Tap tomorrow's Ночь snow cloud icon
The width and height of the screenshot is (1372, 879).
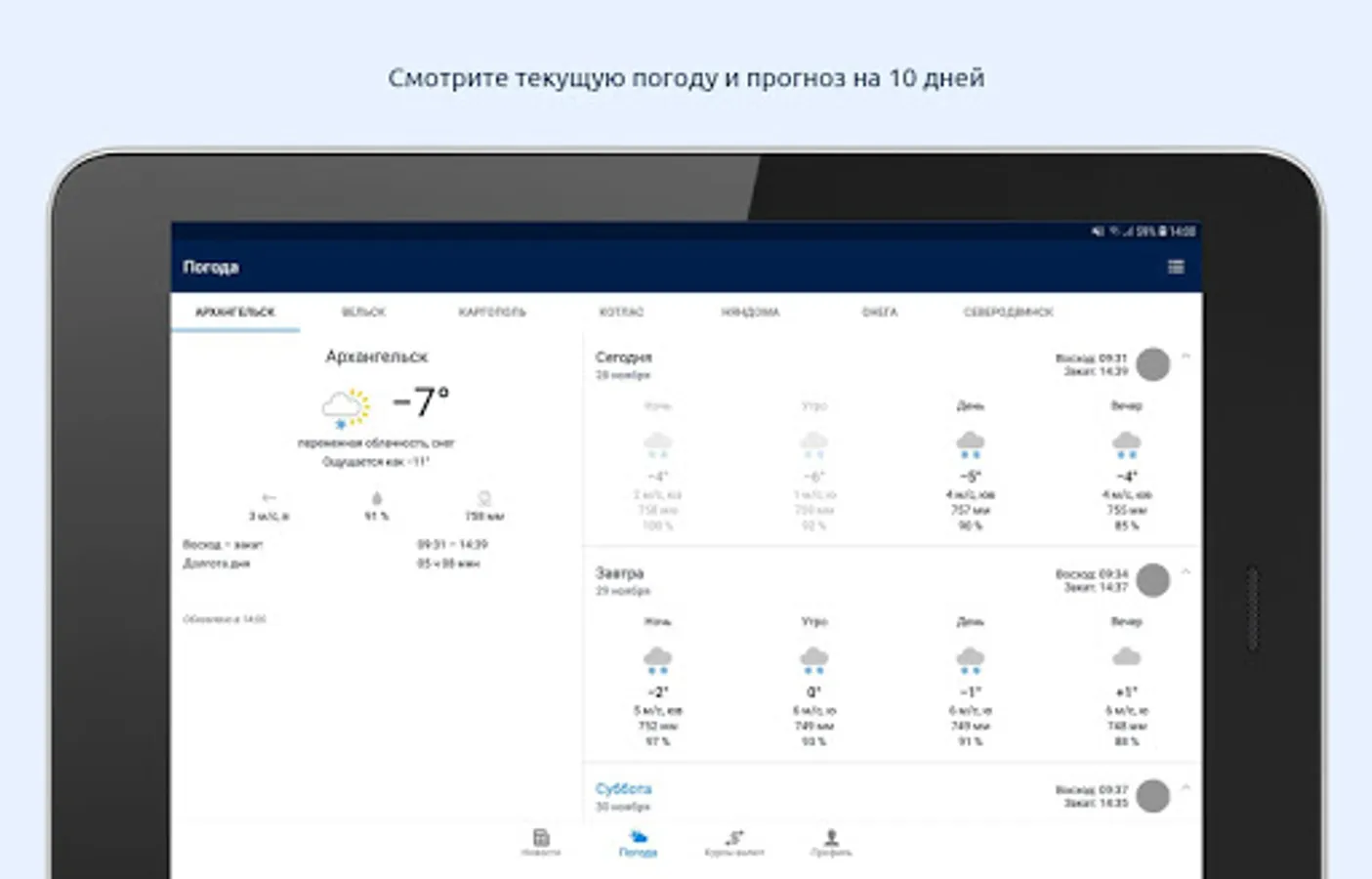pos(658,660)
